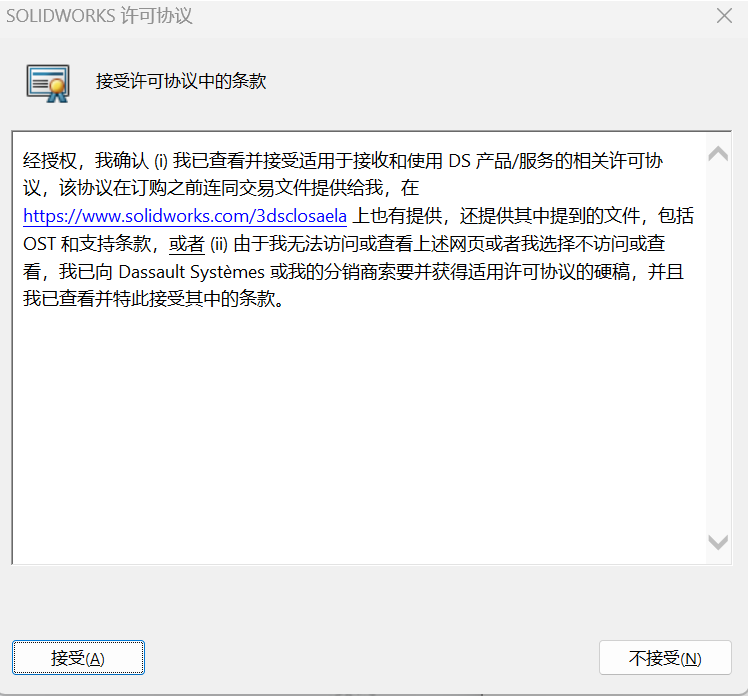Click the text Dassault Systèmes in agreement
Viewport: 748px width, 696px height.
coord(191,272)
